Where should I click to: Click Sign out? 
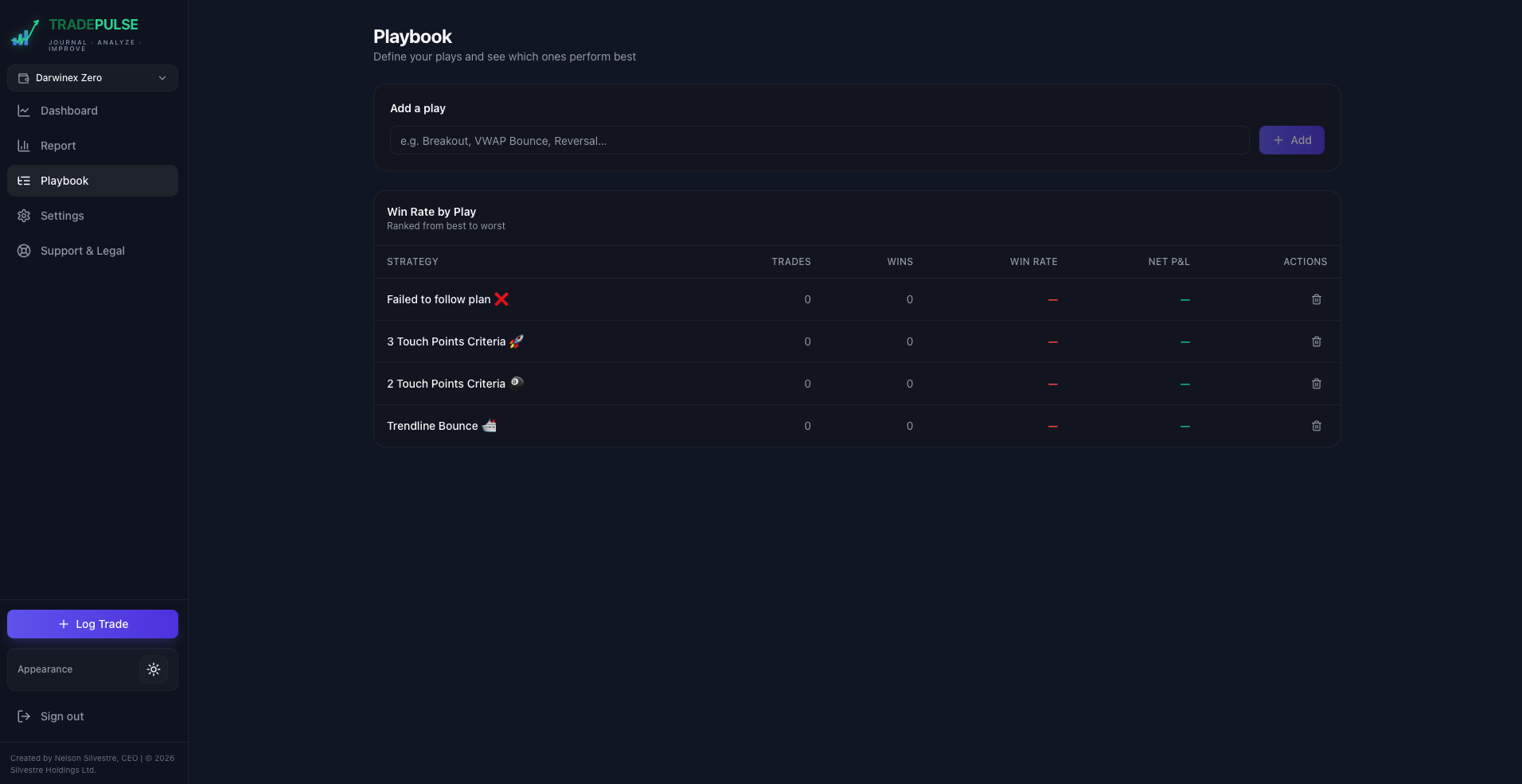[x=92, y=716]
